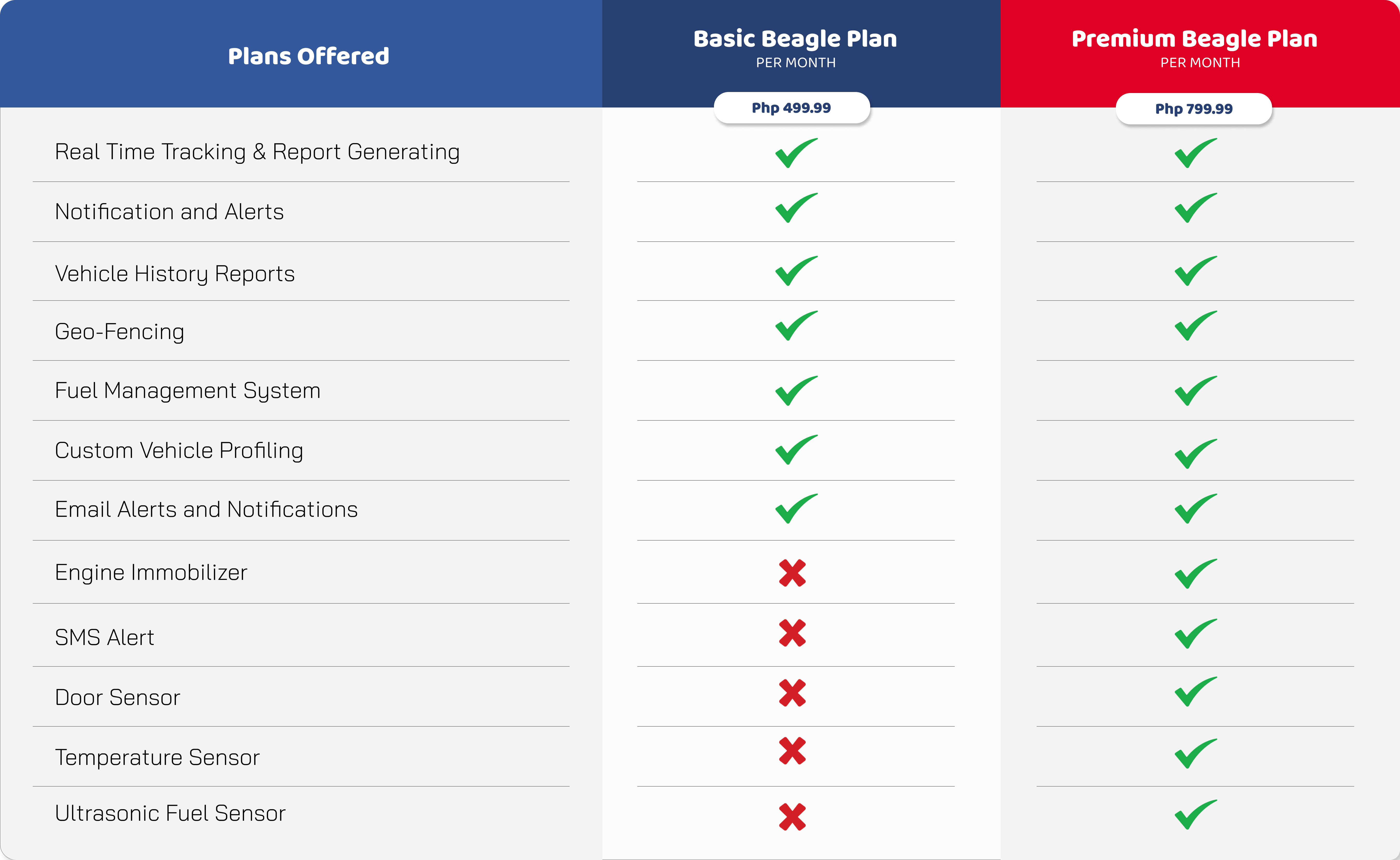
Task: Click the Custom Vehicle Profiling feature row
Action: pyautogui.click(x=301, y=450)
